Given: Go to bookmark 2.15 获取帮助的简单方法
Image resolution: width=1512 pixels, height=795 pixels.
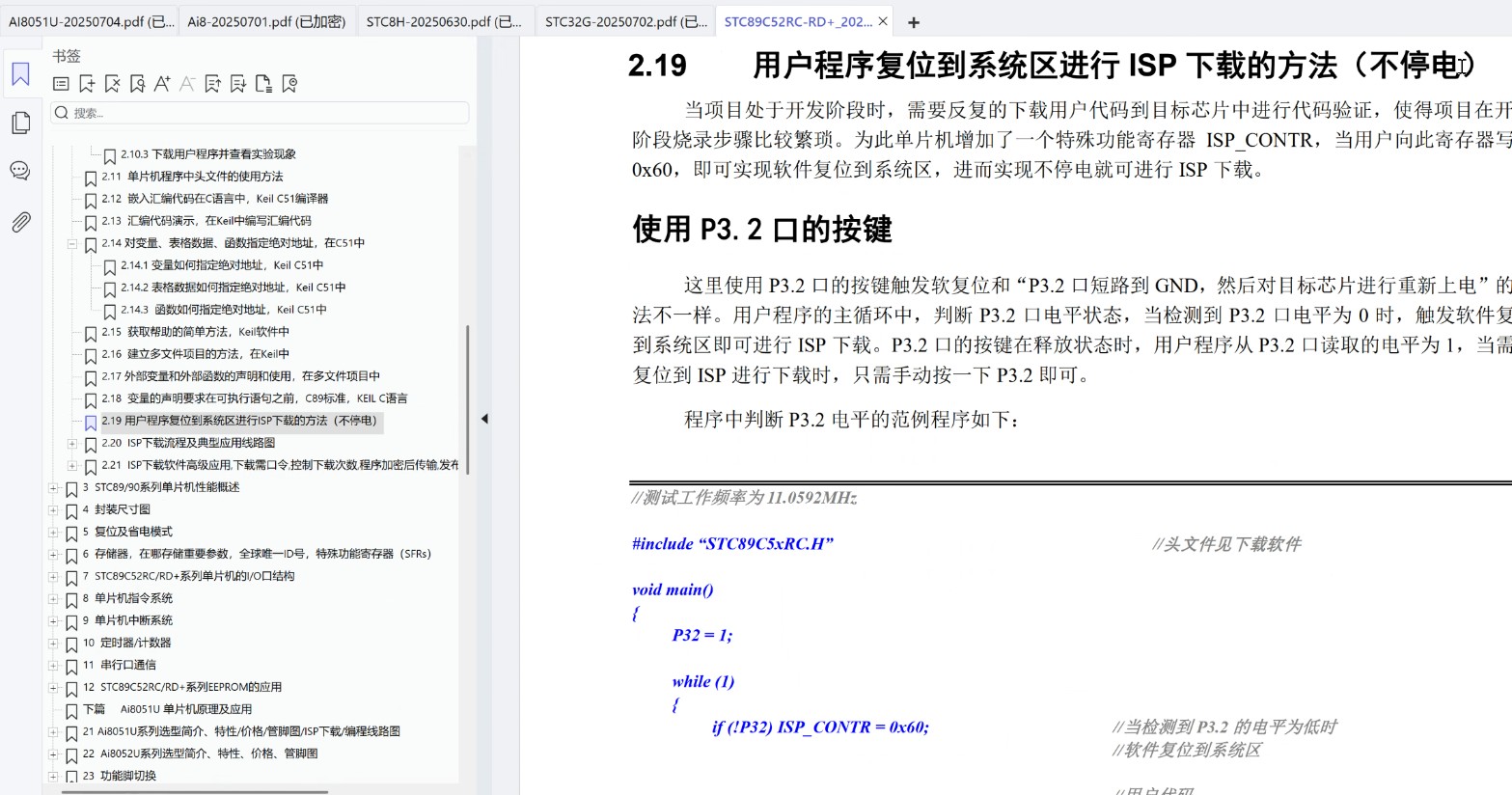Looking at the screenshot, I should coord(195,332).
